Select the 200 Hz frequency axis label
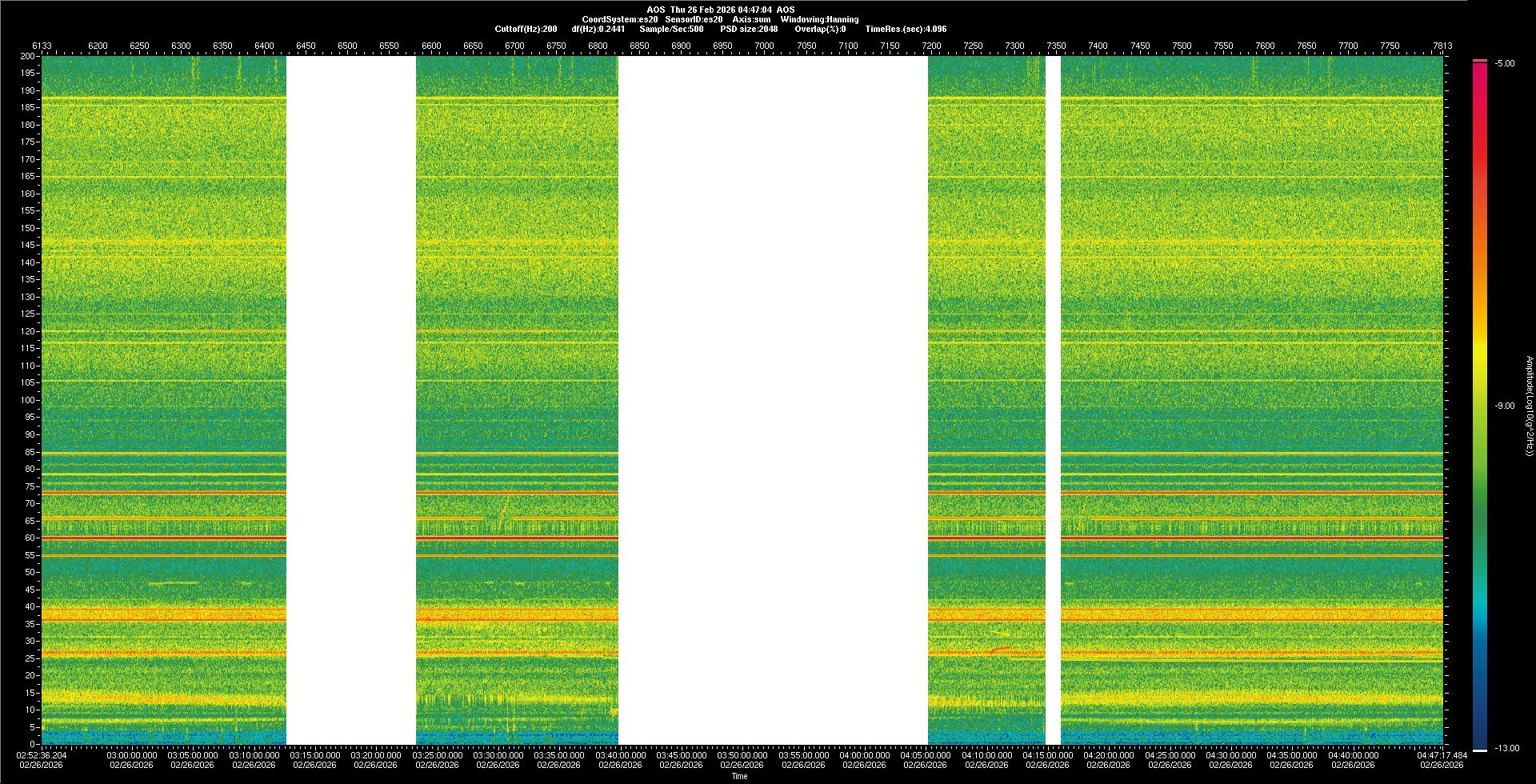The width and height of the screenshot is (1536, 784). (x=27, y=57)
